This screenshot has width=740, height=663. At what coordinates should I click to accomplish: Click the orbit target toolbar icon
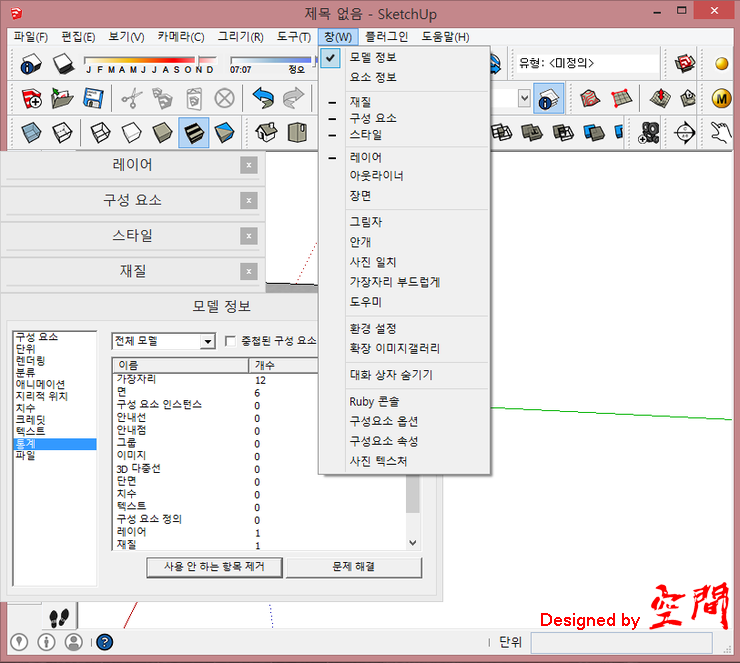[x=685, y=133]
